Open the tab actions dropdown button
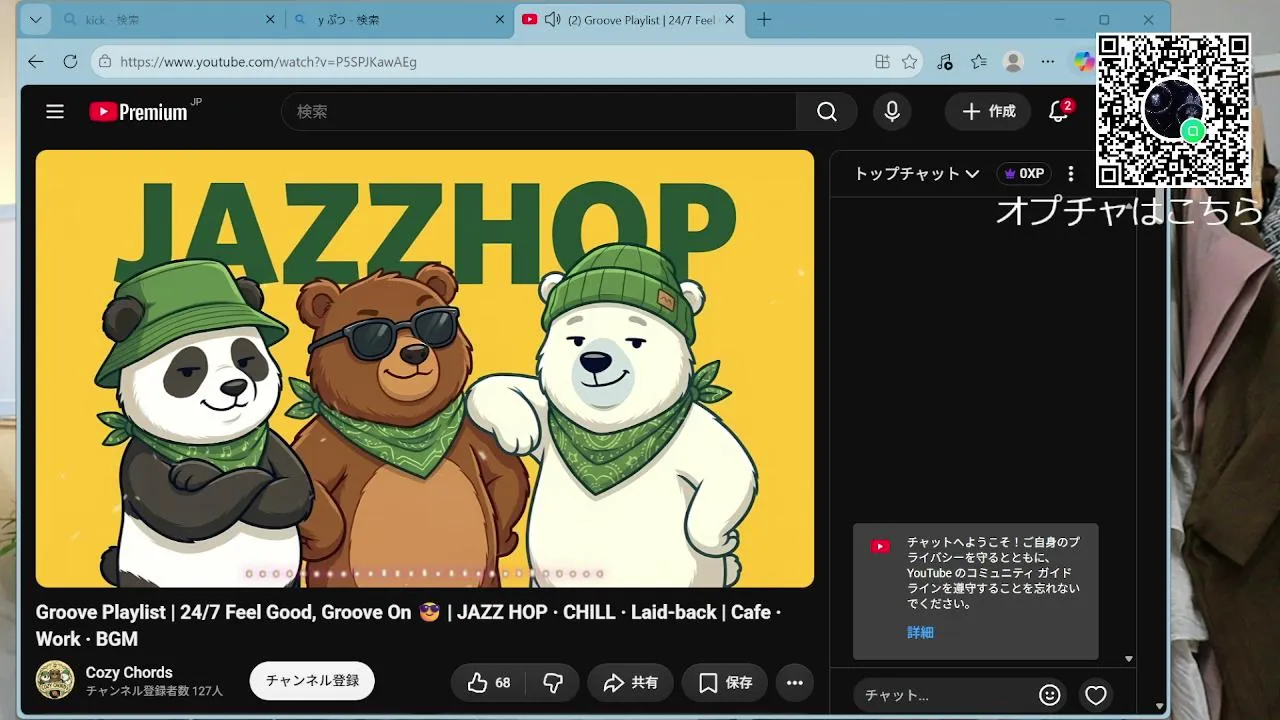Image resolution: width=1280 pixels, height=720 pixels. pos(36,20)
